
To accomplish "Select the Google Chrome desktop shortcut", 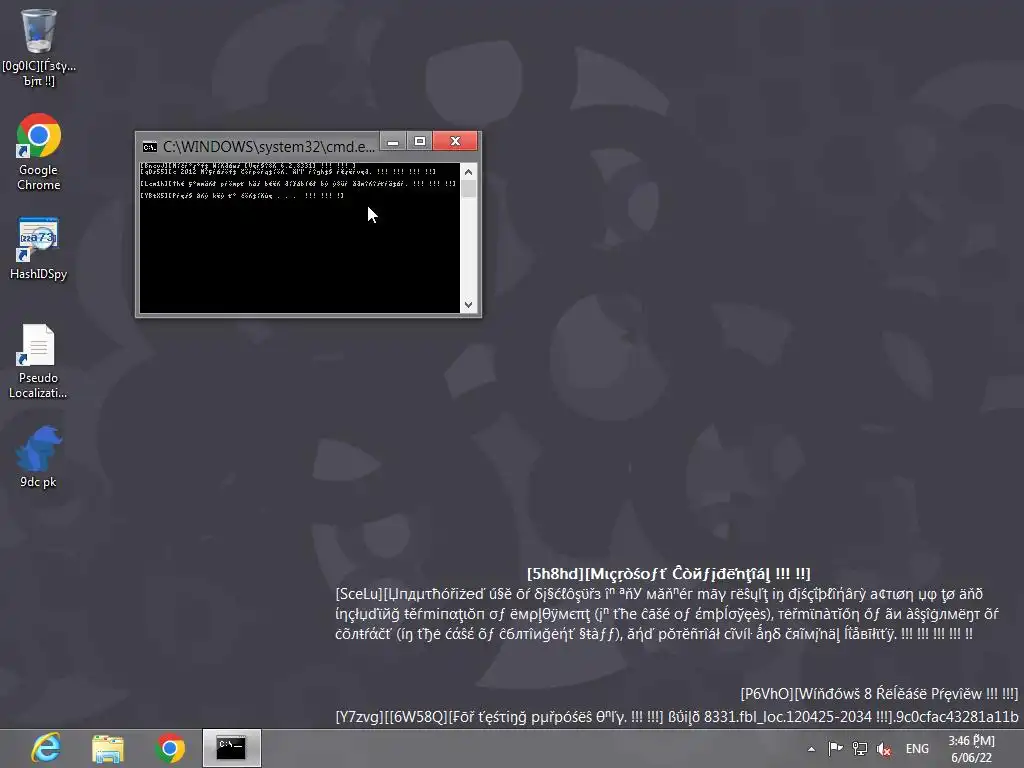I will 39,152.
